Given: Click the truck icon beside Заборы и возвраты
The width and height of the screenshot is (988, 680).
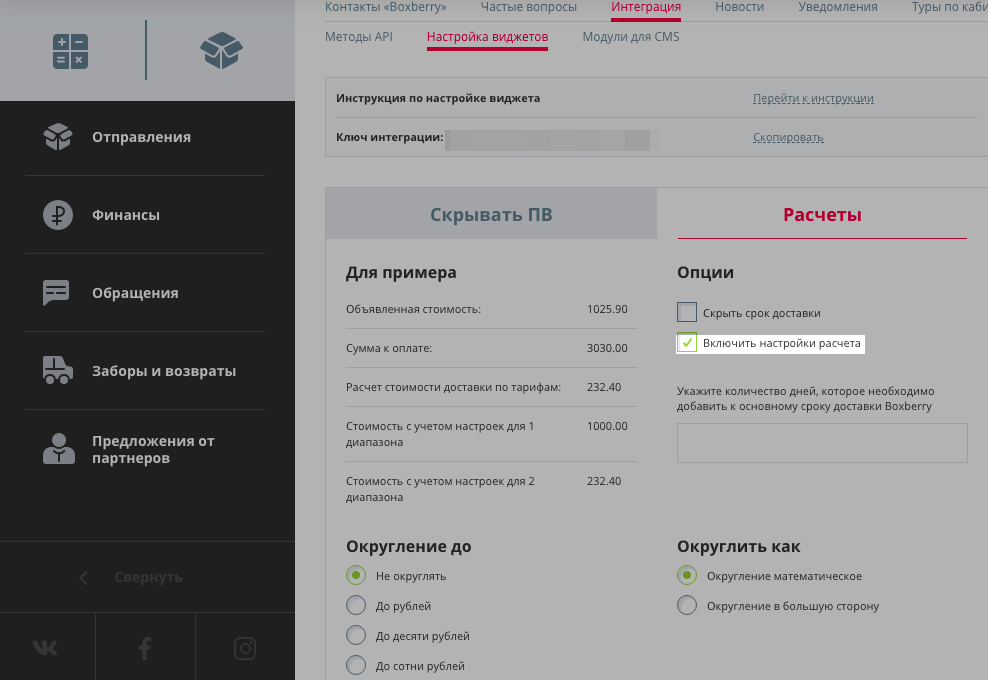Looking at the screenshot, I should point(58,371).
